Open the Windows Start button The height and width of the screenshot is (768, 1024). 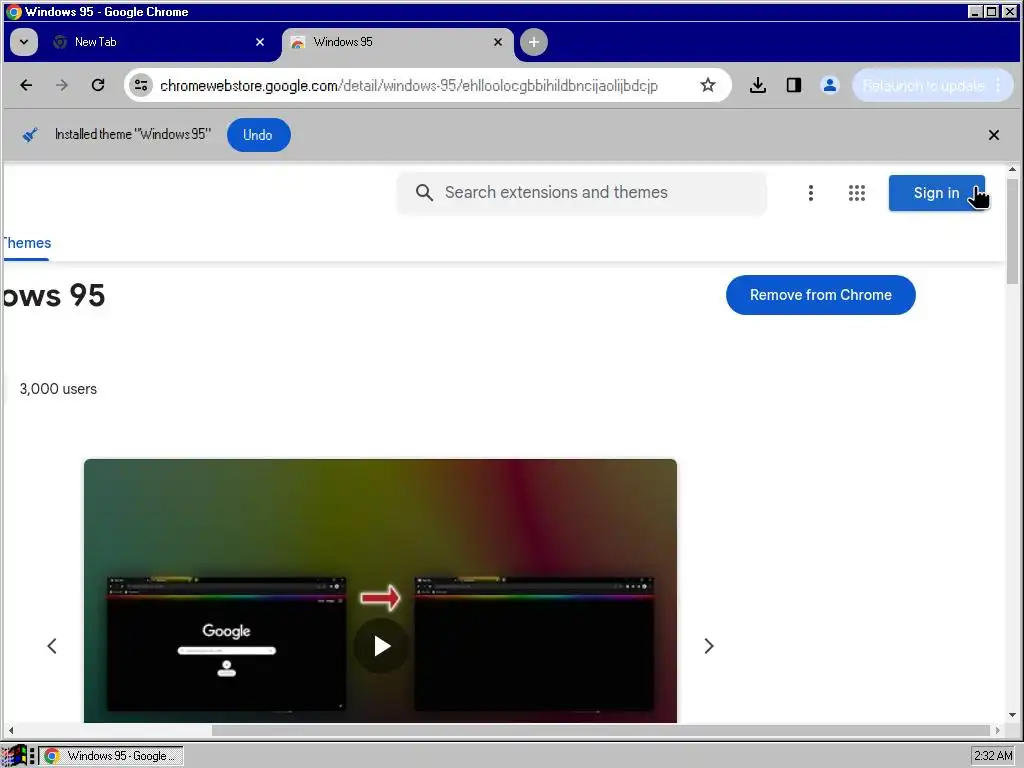13,756
